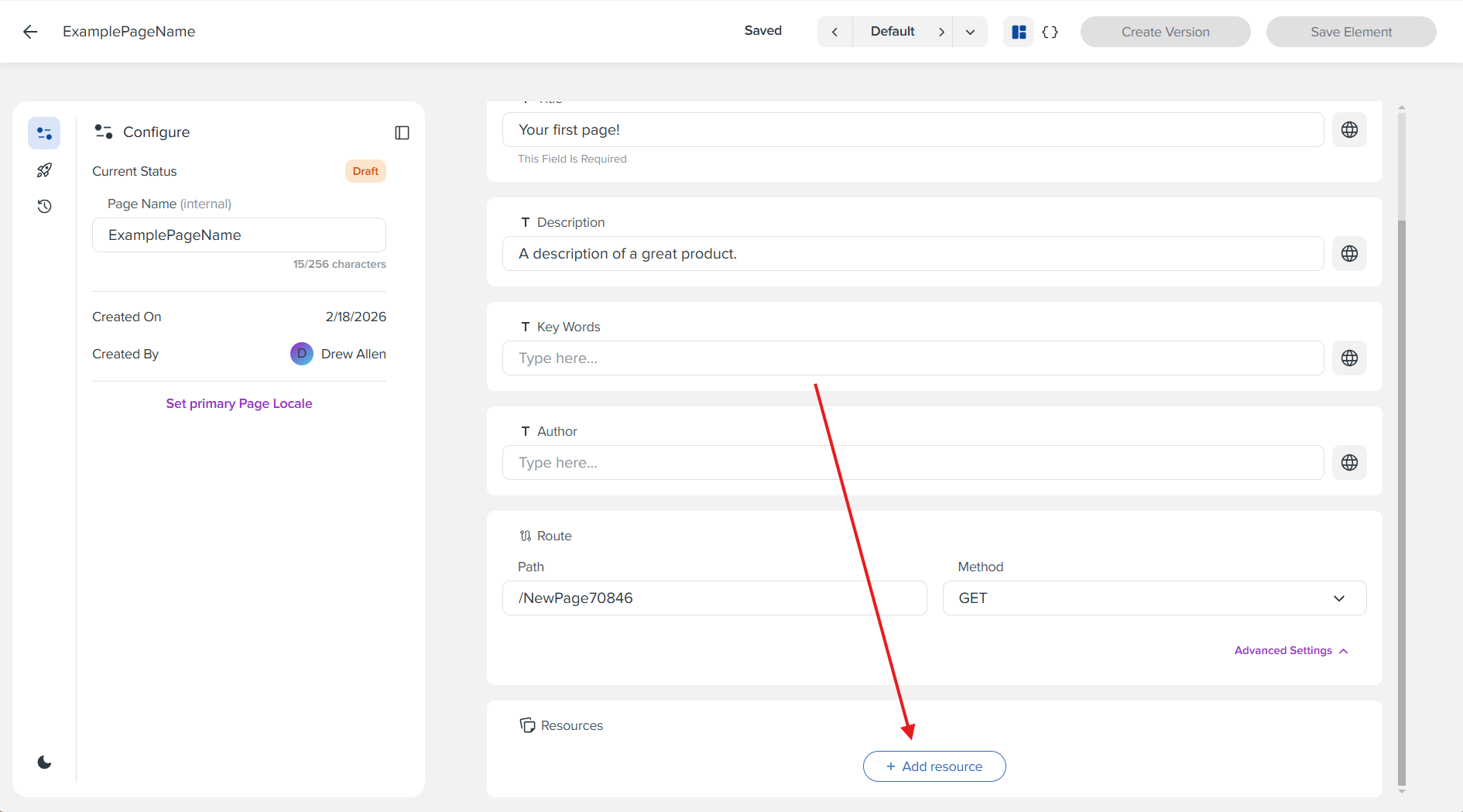This screenshot has width=1463, height=812.
Task: Enable dark mode with the moon icon
Action: 44,762
